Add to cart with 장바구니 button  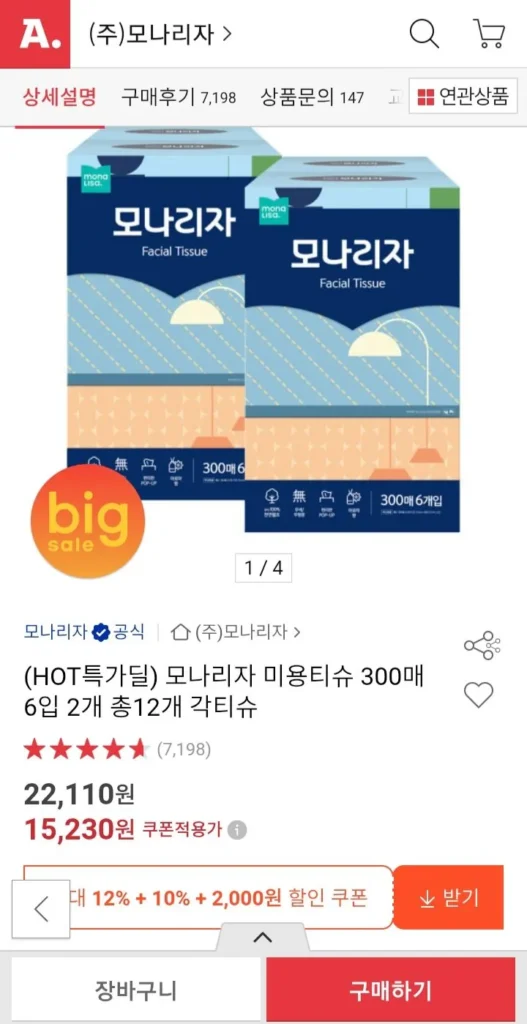point(135,990)
